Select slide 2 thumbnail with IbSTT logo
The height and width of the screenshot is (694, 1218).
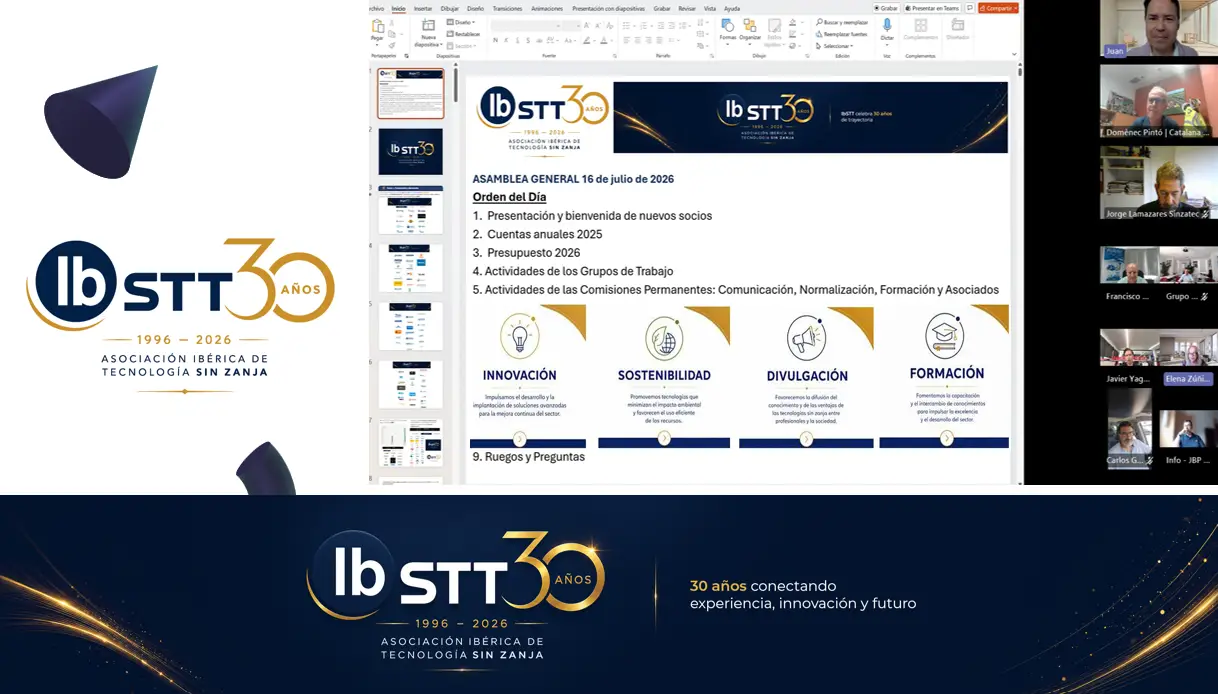click(x=410, y=151)
